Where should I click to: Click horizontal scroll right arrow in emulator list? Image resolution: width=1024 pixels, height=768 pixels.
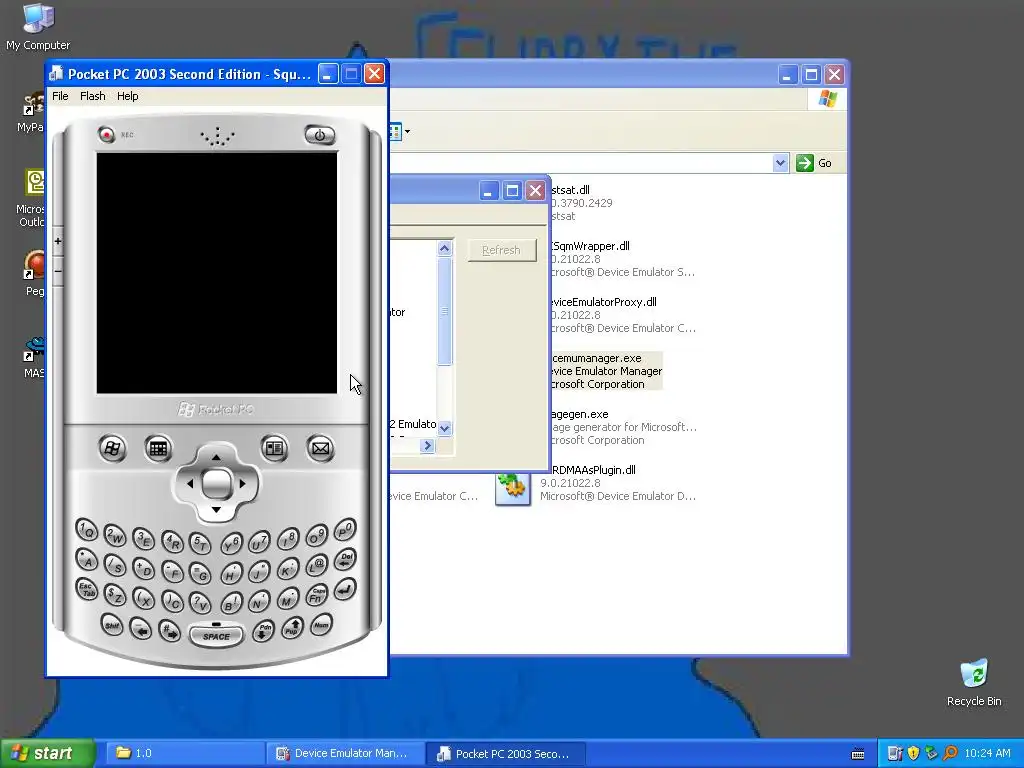point(428,445)
